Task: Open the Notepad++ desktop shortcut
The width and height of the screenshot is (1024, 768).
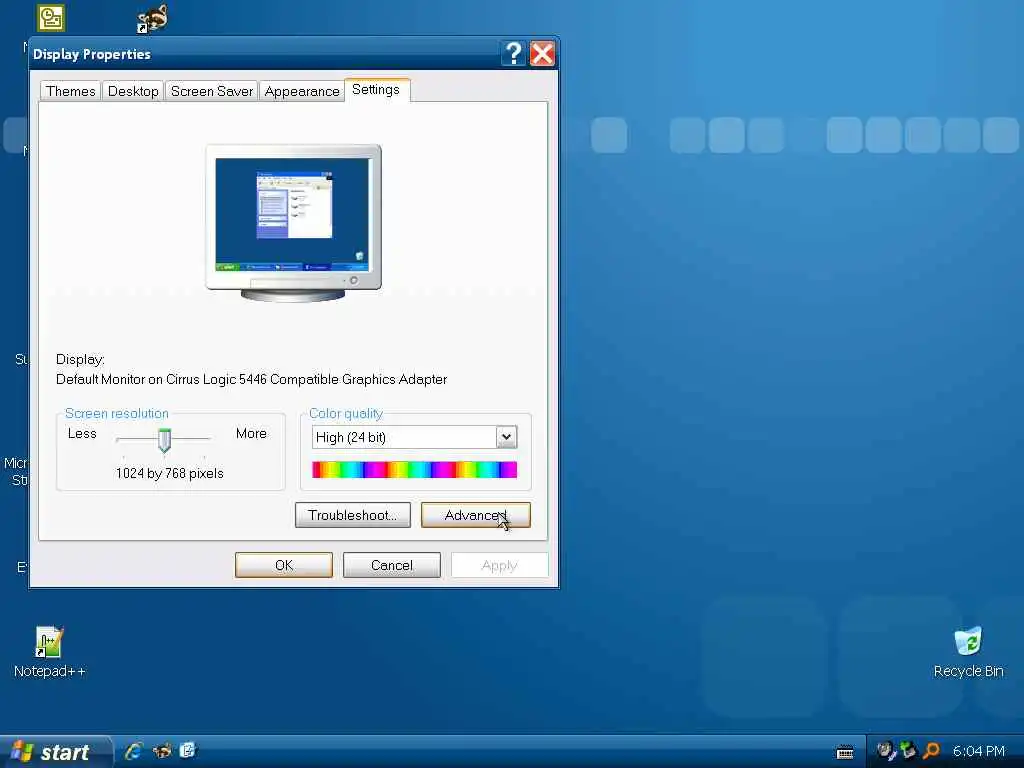Action: [49, 650]
